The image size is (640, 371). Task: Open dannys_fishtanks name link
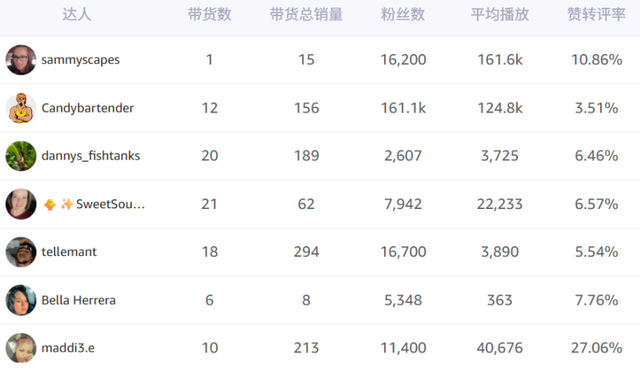click(91, 156)
